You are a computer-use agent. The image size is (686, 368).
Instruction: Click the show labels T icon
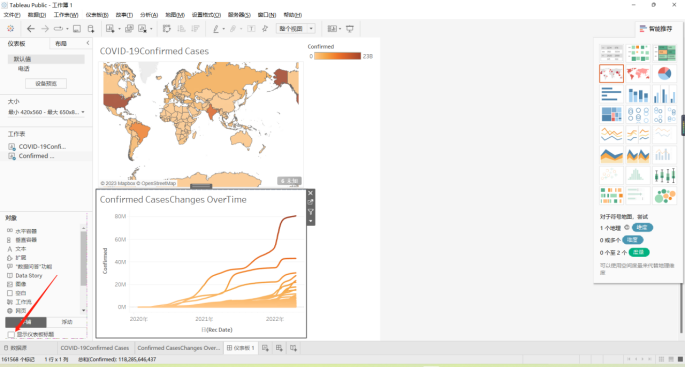251,28
